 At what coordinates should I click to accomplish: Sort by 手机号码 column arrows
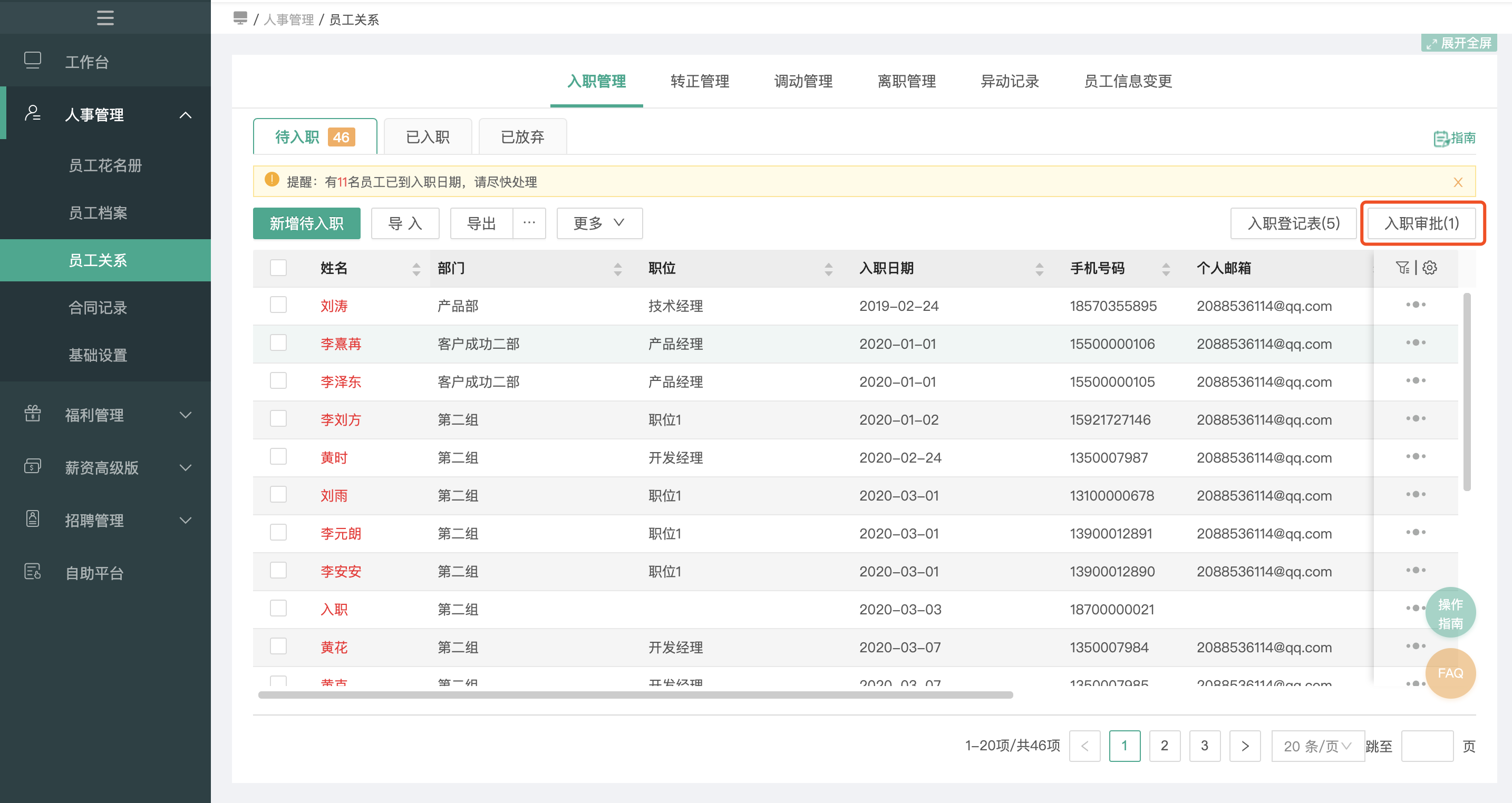pyautogui.click(x=1166, y=269)
